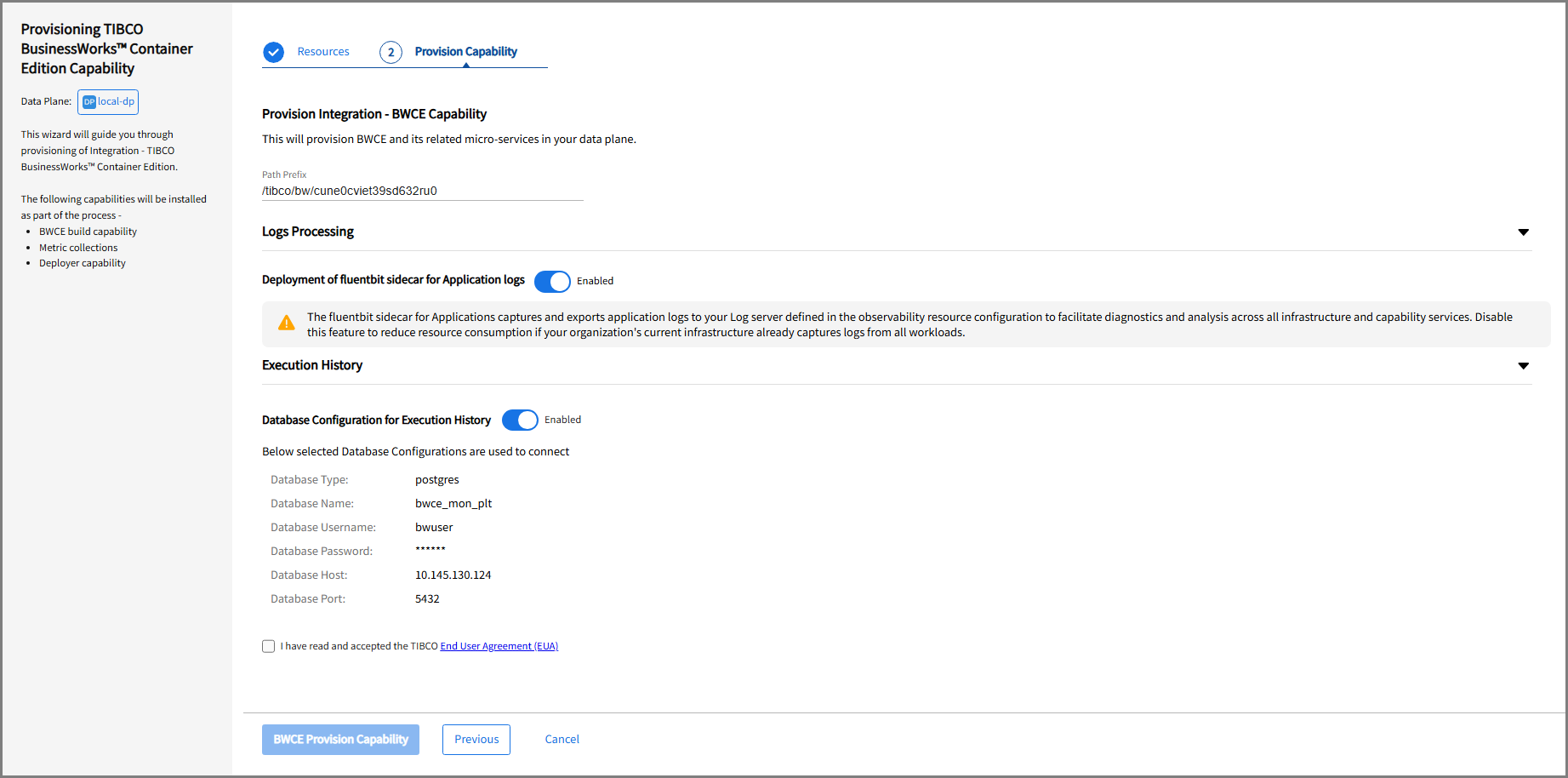Screen dimensions: 1568x778
Task: Click the Database Host value 10.145.130.124
Action: [453, 575]
